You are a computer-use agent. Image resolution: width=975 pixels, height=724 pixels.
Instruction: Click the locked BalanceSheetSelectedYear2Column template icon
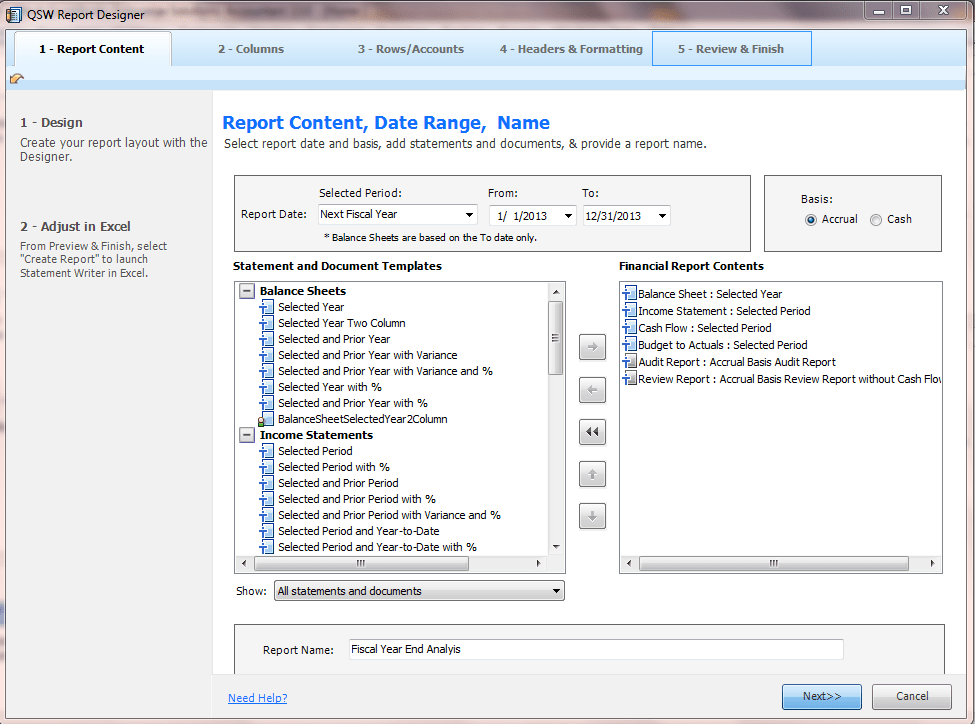[x=266, y=420]
